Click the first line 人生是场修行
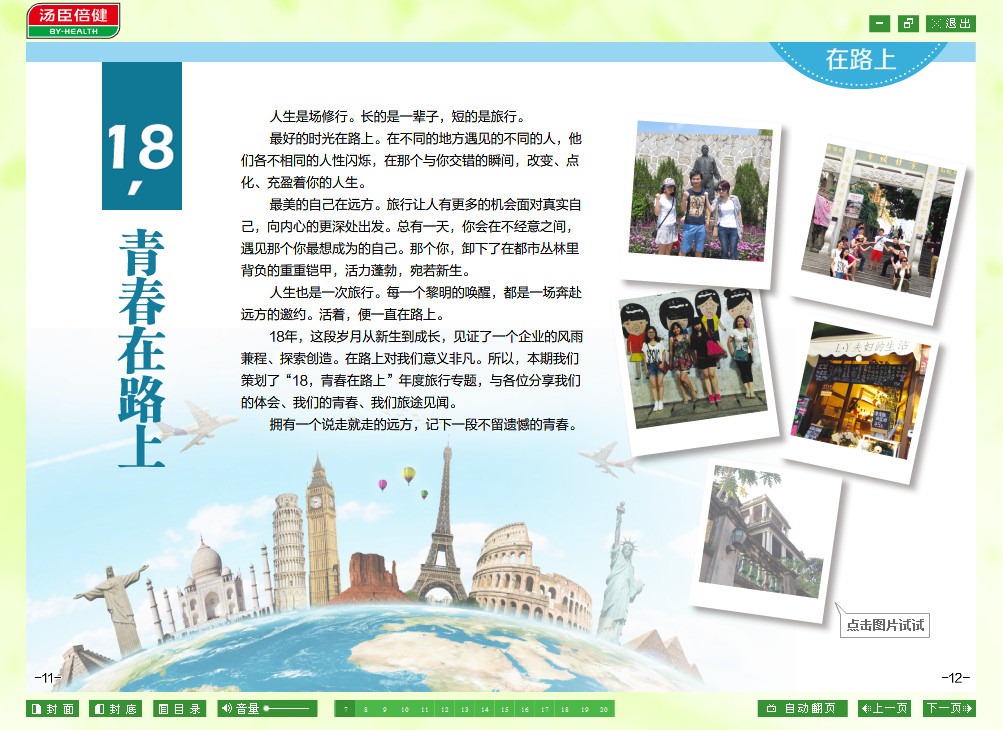Screen dimensions: 1003x730 pos(397,116)
